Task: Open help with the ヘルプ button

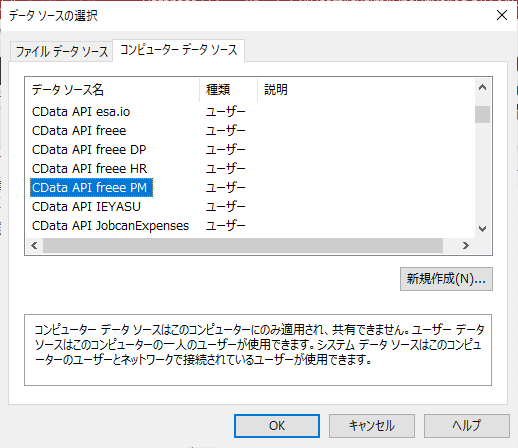Action: click(467, 426)
